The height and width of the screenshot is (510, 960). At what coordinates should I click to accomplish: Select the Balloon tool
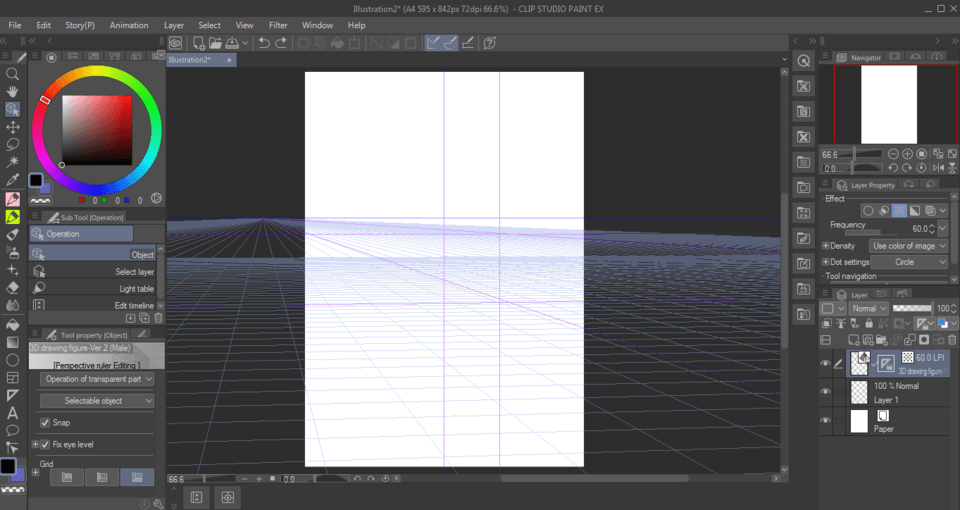point(12,430)
